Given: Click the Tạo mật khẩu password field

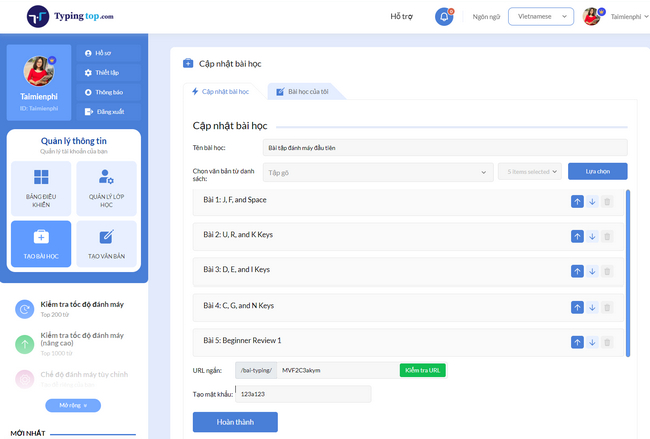Looking at the screenshot, I should click(303, 394).
